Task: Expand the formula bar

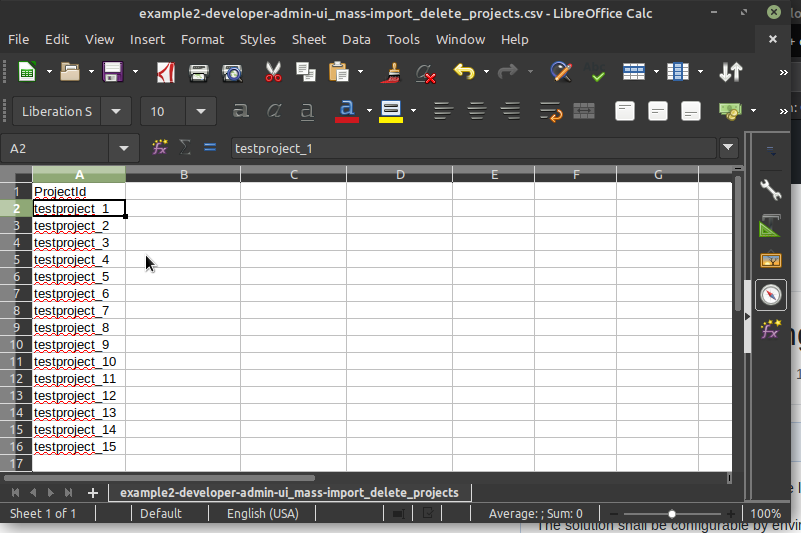Action: [x=728, y=148]
